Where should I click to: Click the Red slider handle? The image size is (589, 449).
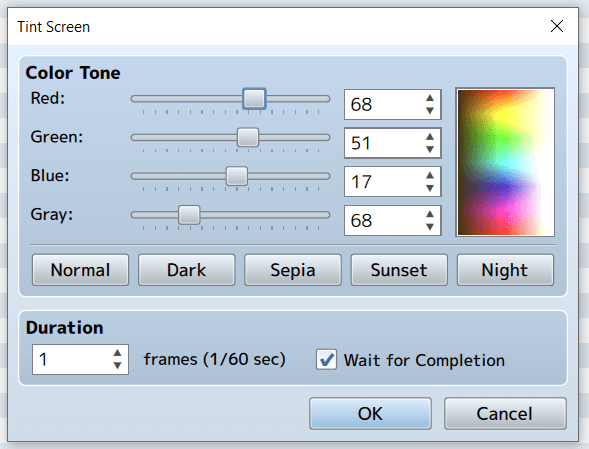pos(254,99)
